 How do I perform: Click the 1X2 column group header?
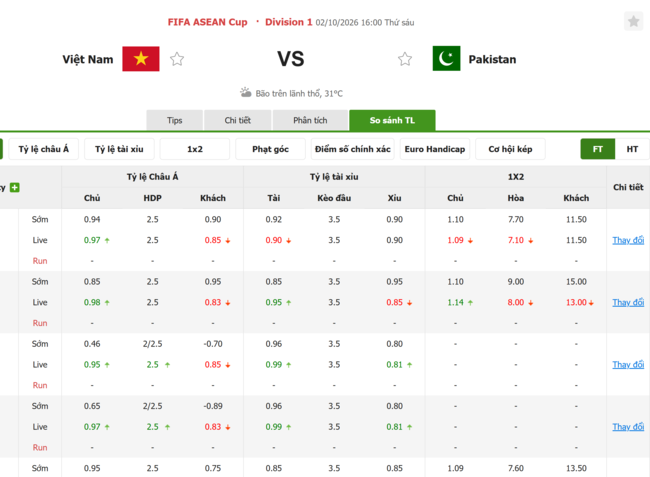pyautogui.click(x=516, y=177)
